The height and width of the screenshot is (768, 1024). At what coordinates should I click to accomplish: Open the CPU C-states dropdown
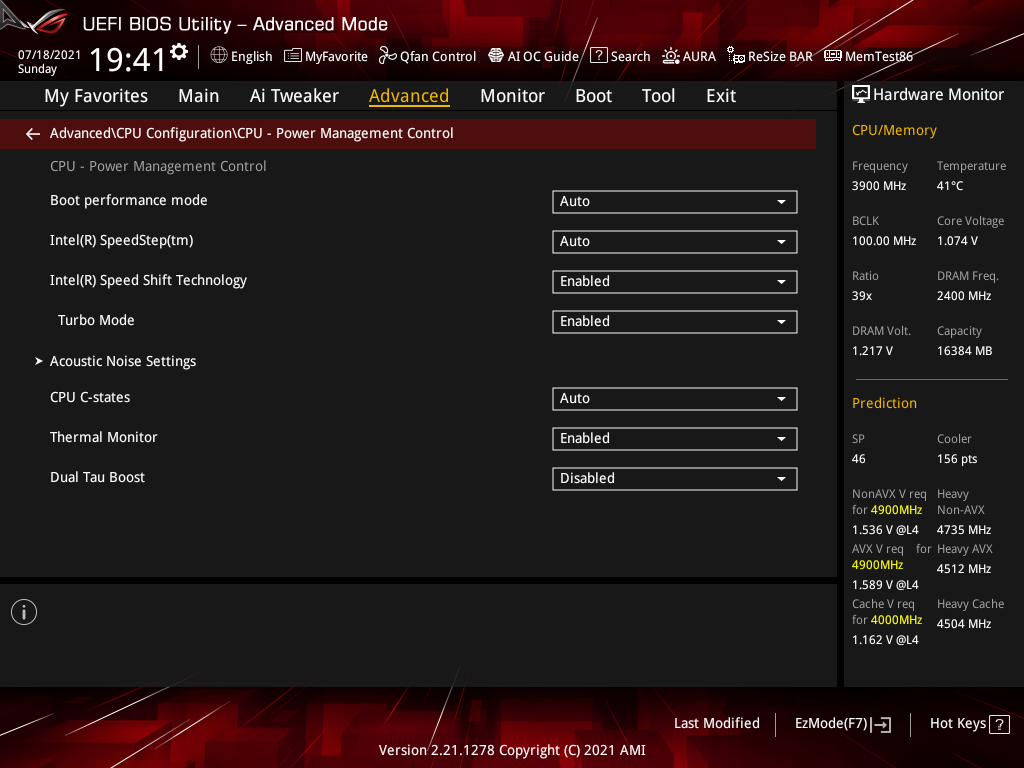674,398
